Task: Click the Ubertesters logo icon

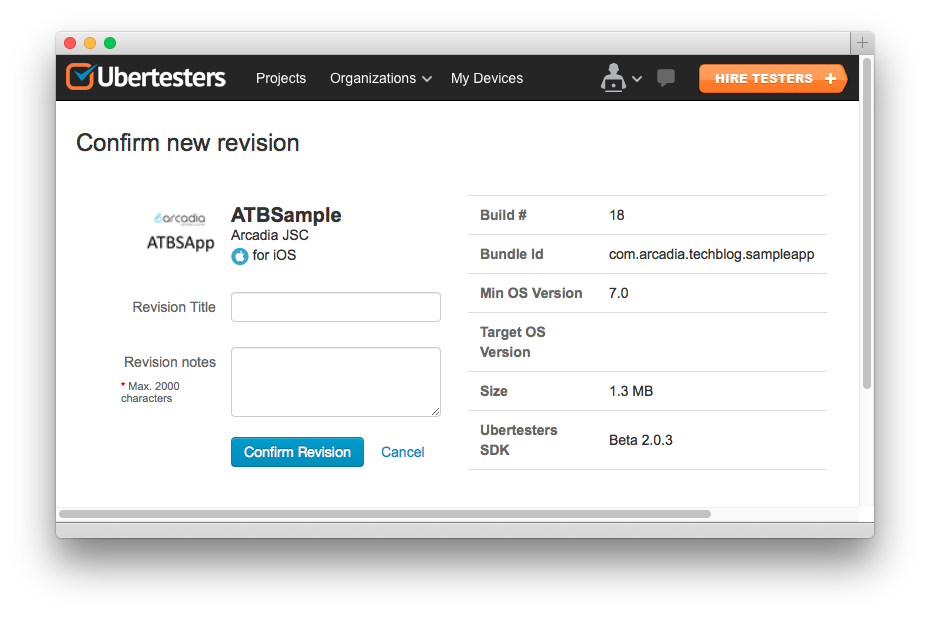Action: click(x=80, y=77)
